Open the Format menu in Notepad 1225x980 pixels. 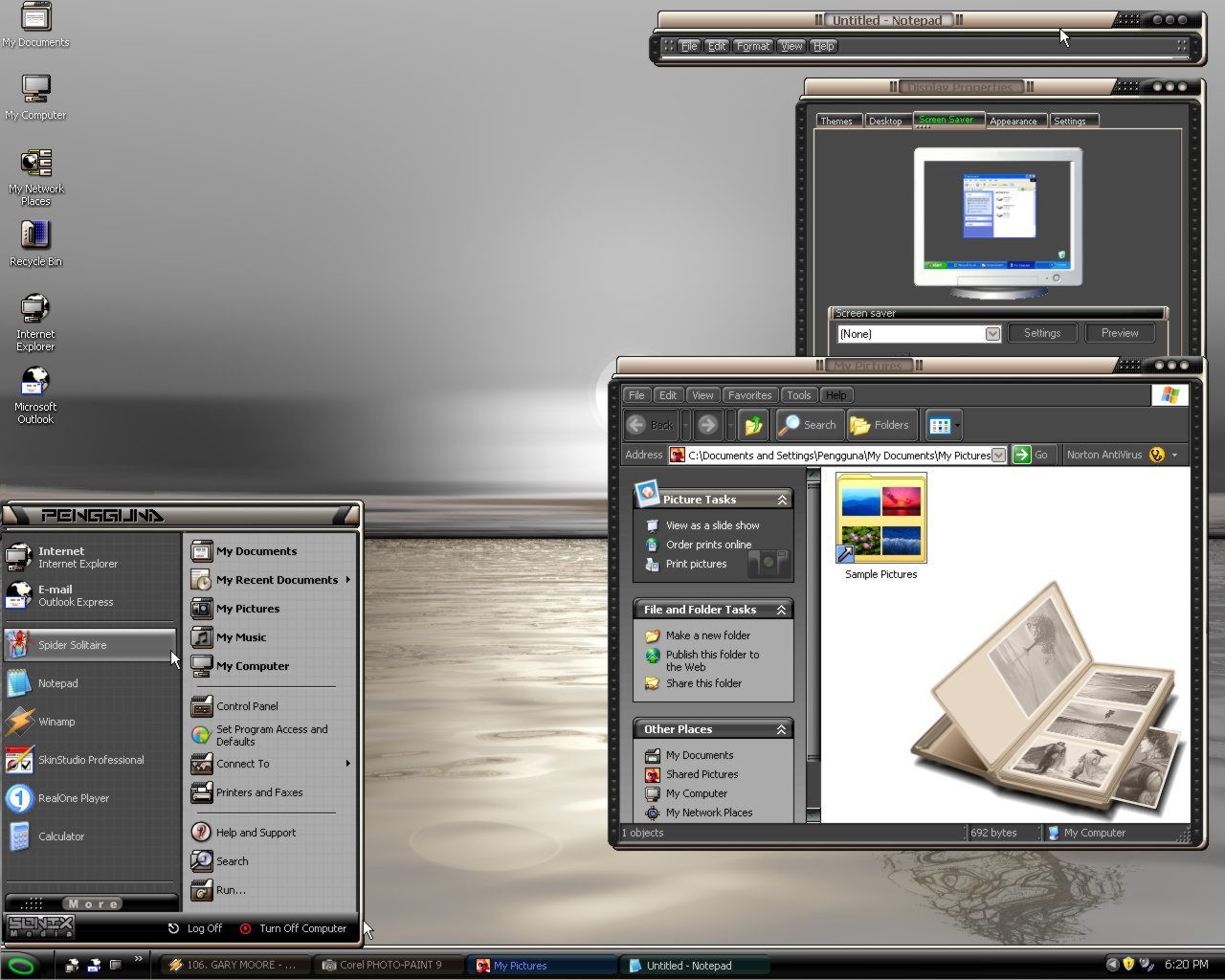pos(753,46)
